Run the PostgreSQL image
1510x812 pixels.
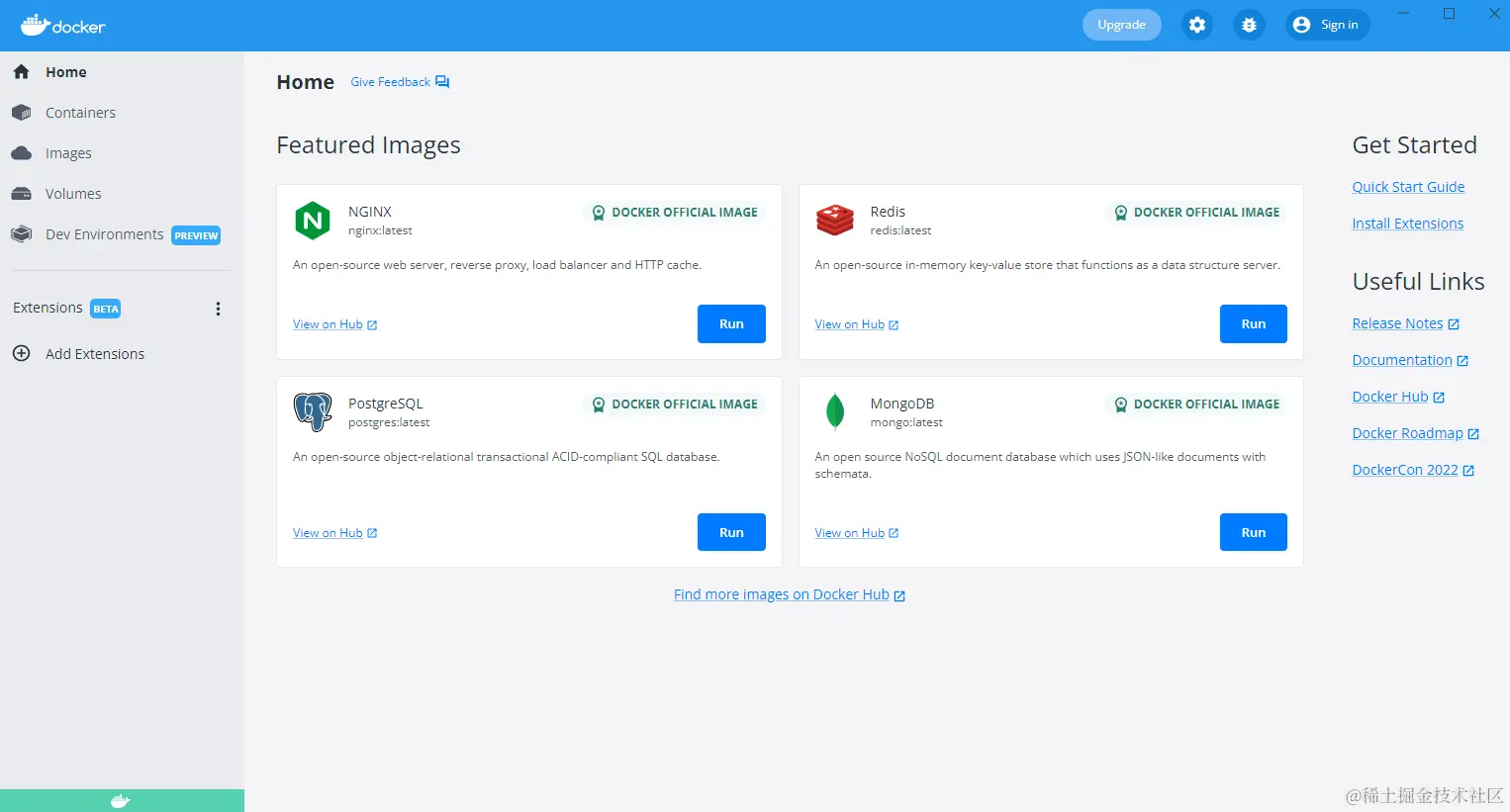pos(731,532)
